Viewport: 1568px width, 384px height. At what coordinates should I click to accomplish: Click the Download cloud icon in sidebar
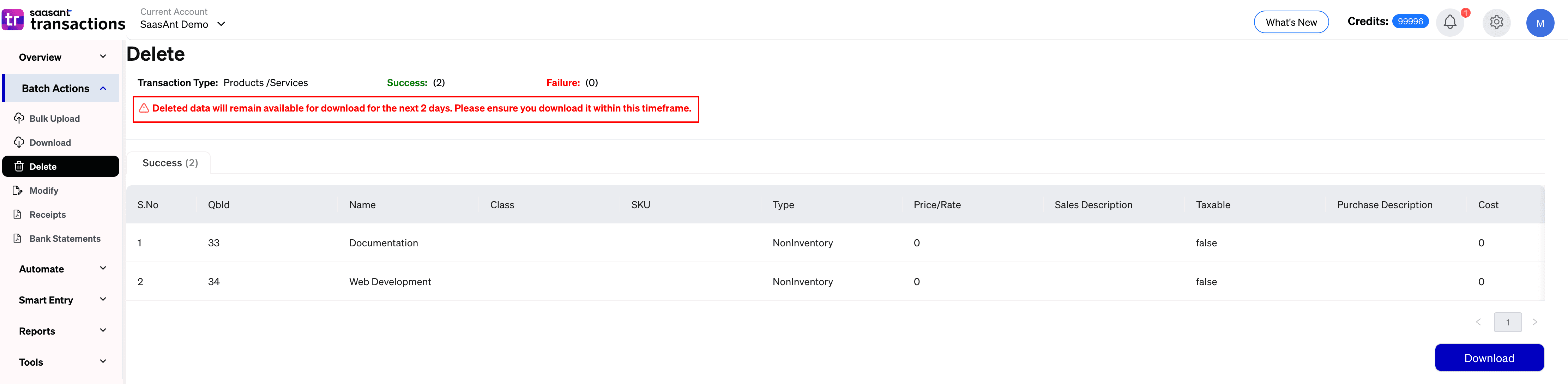click(x=19, y=142)
